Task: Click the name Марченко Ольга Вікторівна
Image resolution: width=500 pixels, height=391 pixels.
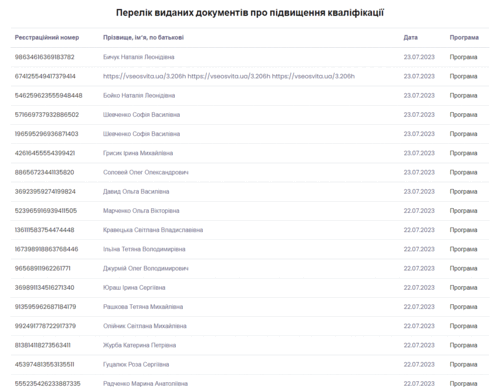Action: pos(141,211)
